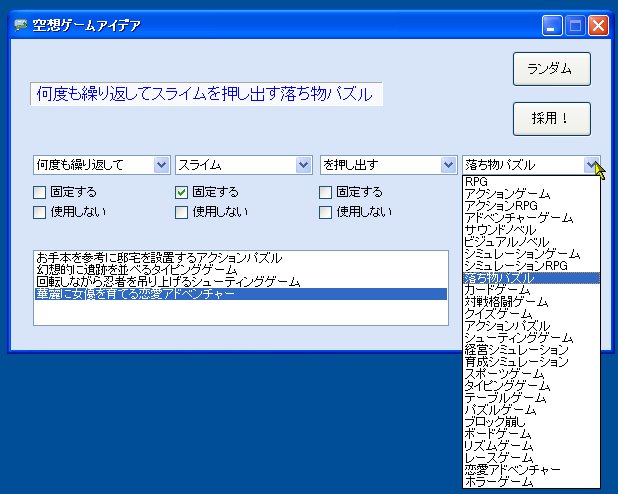618x494 pixels.
Task: Pick ビジュアルノベル from the list
Action: (531, 242)
